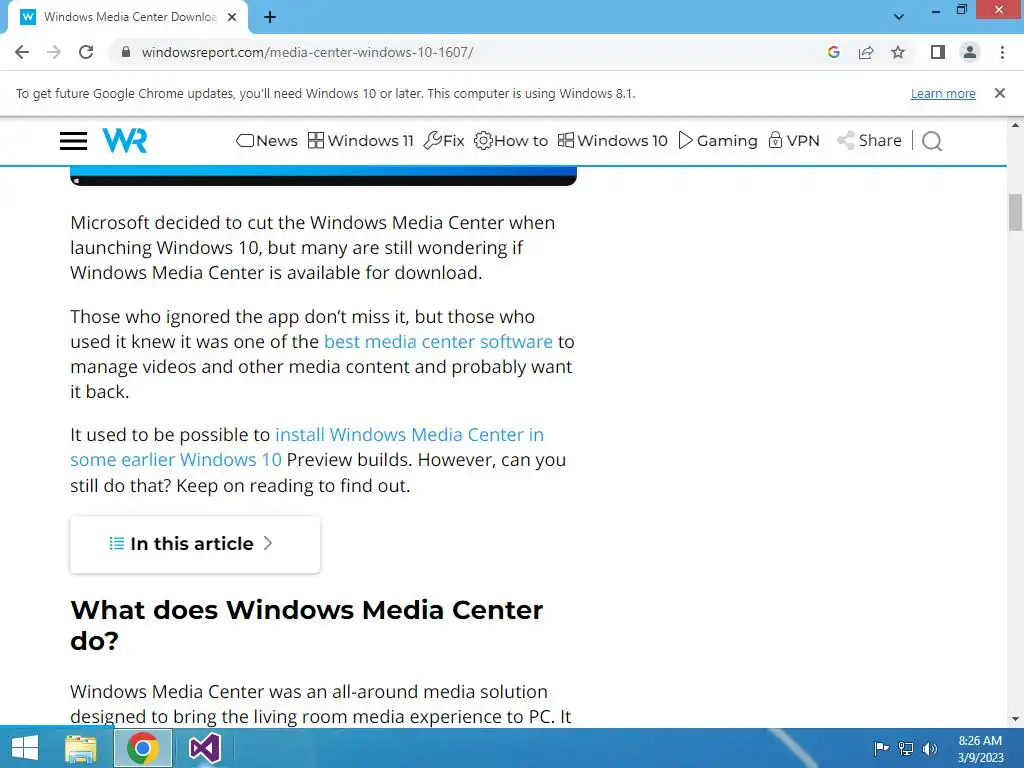Open Chrome's three-dot menu
Screen dimensions: 1024x768
coord(1002,52)
